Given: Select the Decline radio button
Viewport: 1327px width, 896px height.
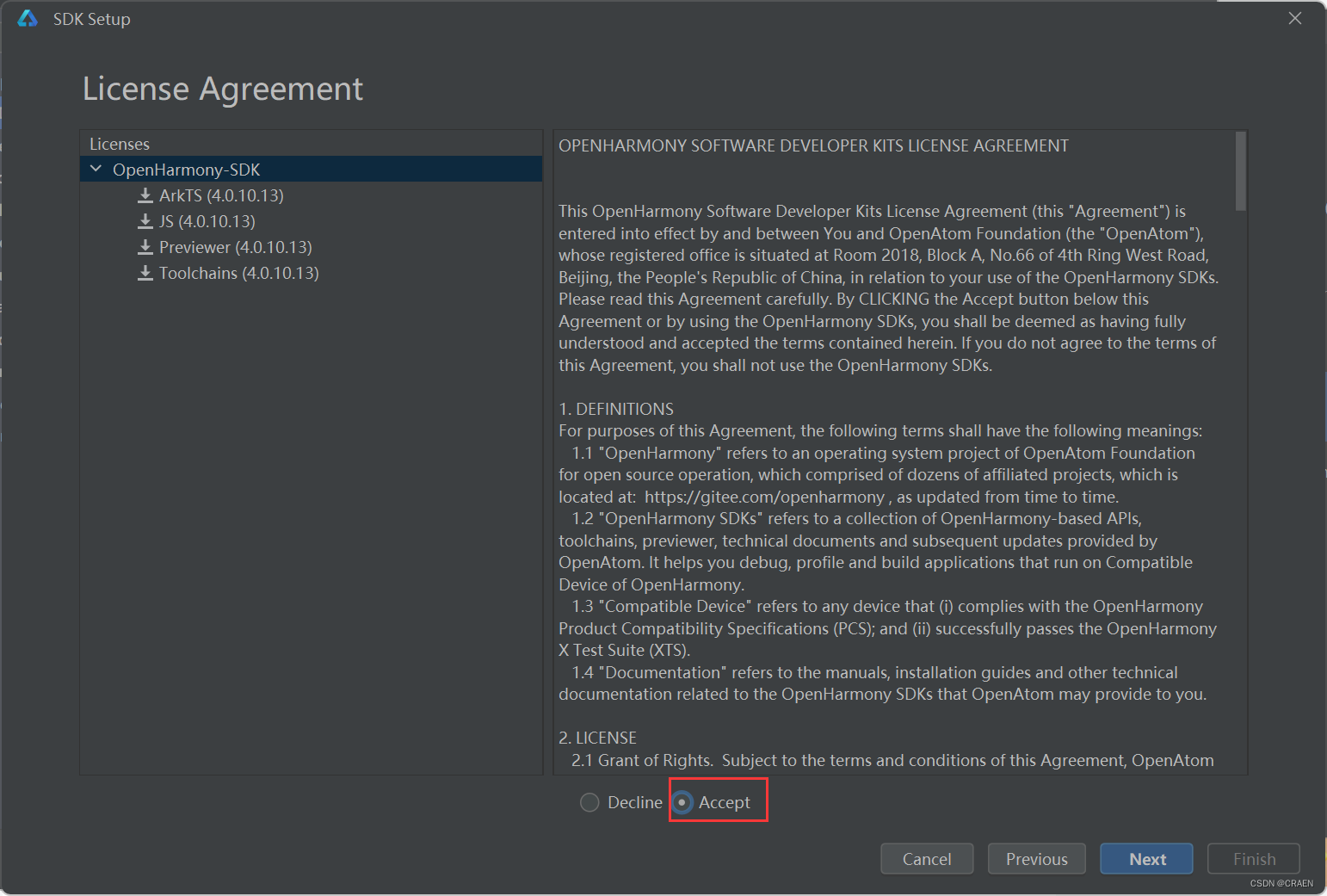Looking at the screenshot, I should pos(589,802).
